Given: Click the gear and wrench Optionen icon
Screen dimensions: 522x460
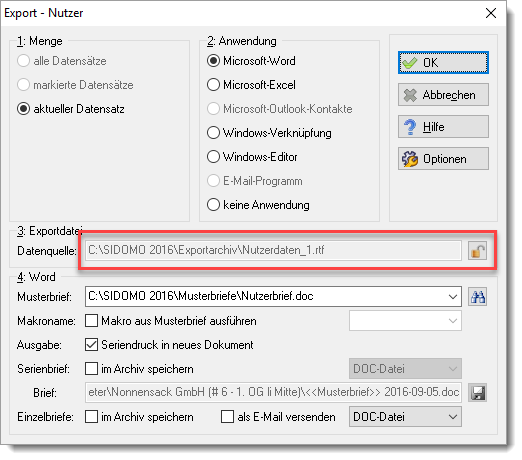Looking at the screenshot, I should (x=410, y=159).
